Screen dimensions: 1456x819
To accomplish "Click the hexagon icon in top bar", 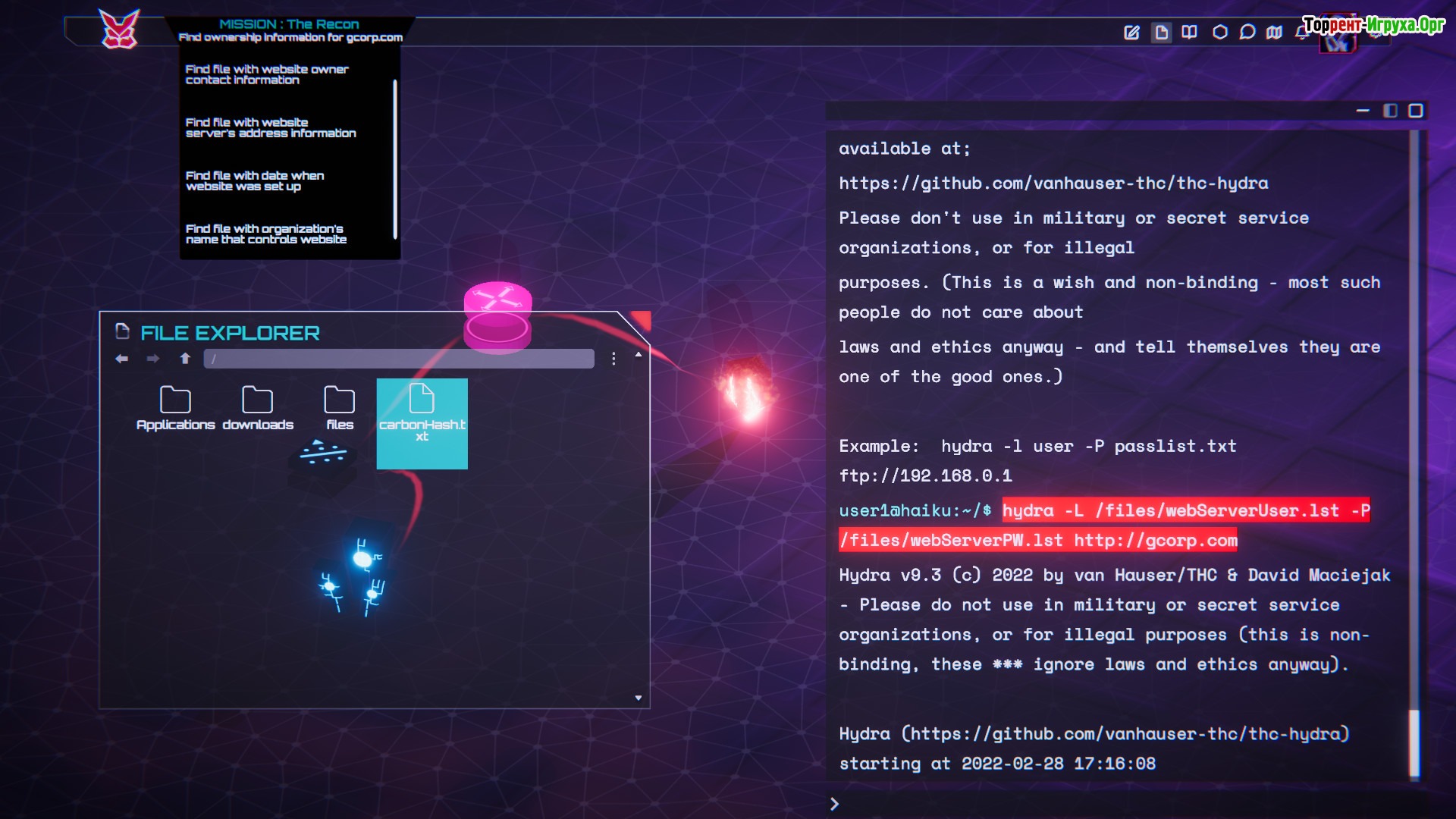I will click(1219, 32).
